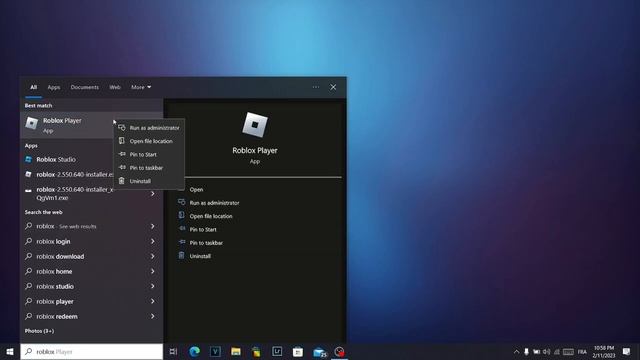Click the touch keyboard tray icon

(568, 351)
